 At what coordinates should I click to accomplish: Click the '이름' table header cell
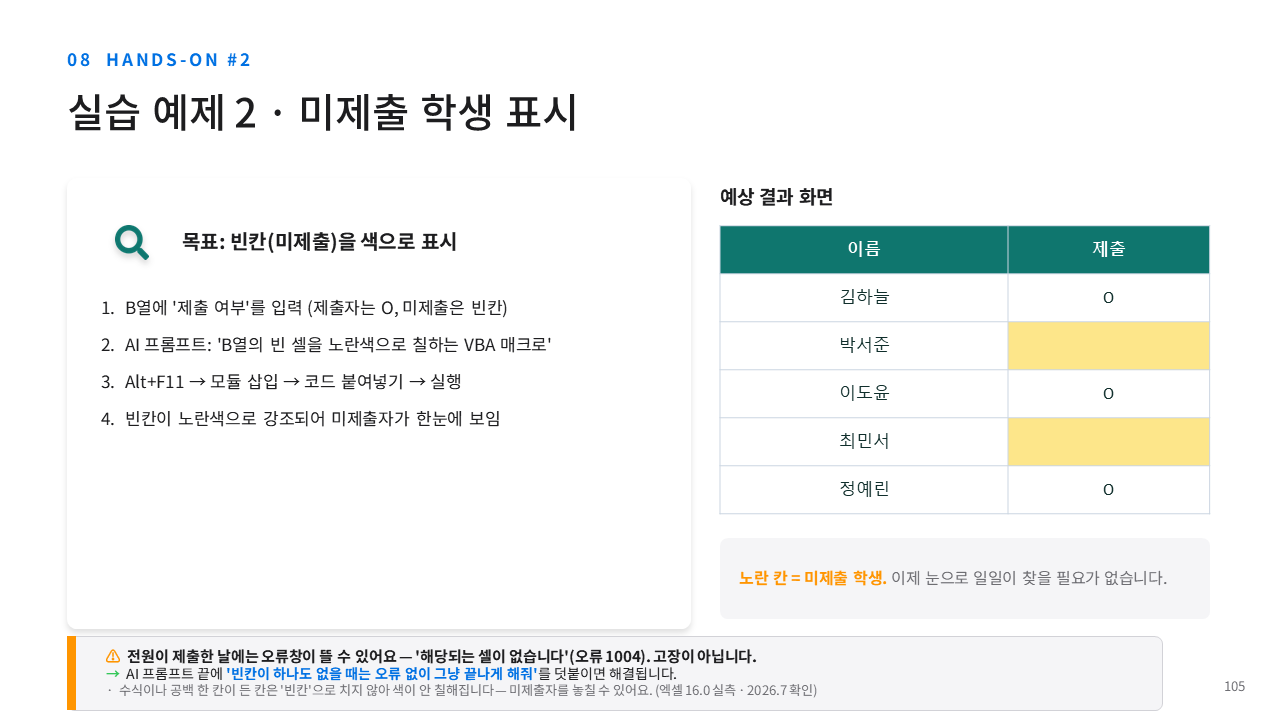pos(864,249)
